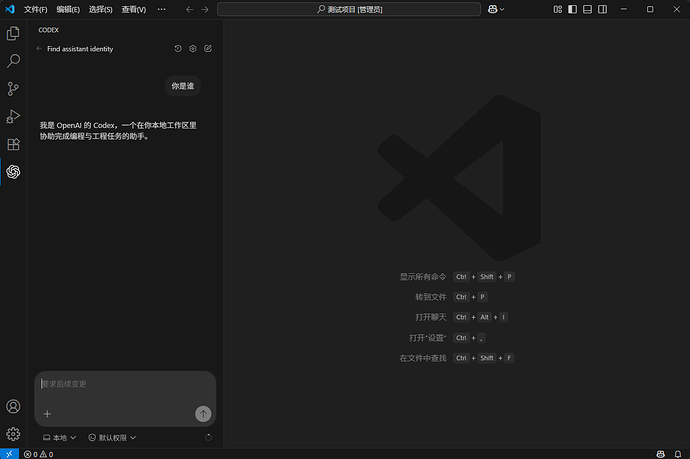Toggle the bottom panel
This screenshot has width=690, height=459.
pyautogui.click(x=587, y=9)
